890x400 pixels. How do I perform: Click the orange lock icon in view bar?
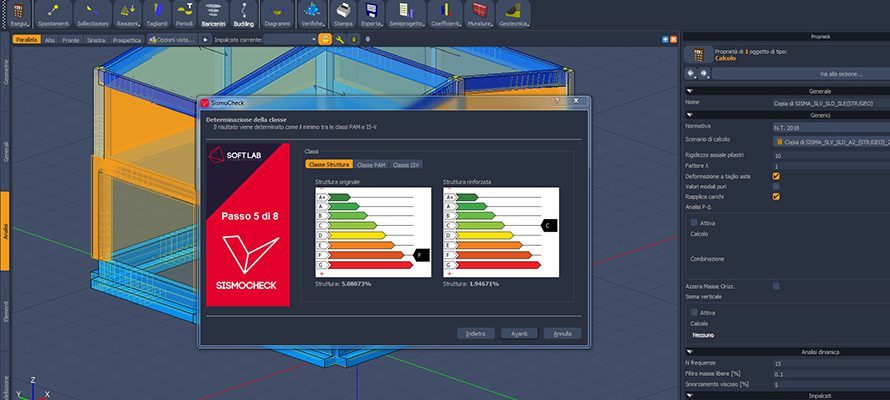(325, 39)
